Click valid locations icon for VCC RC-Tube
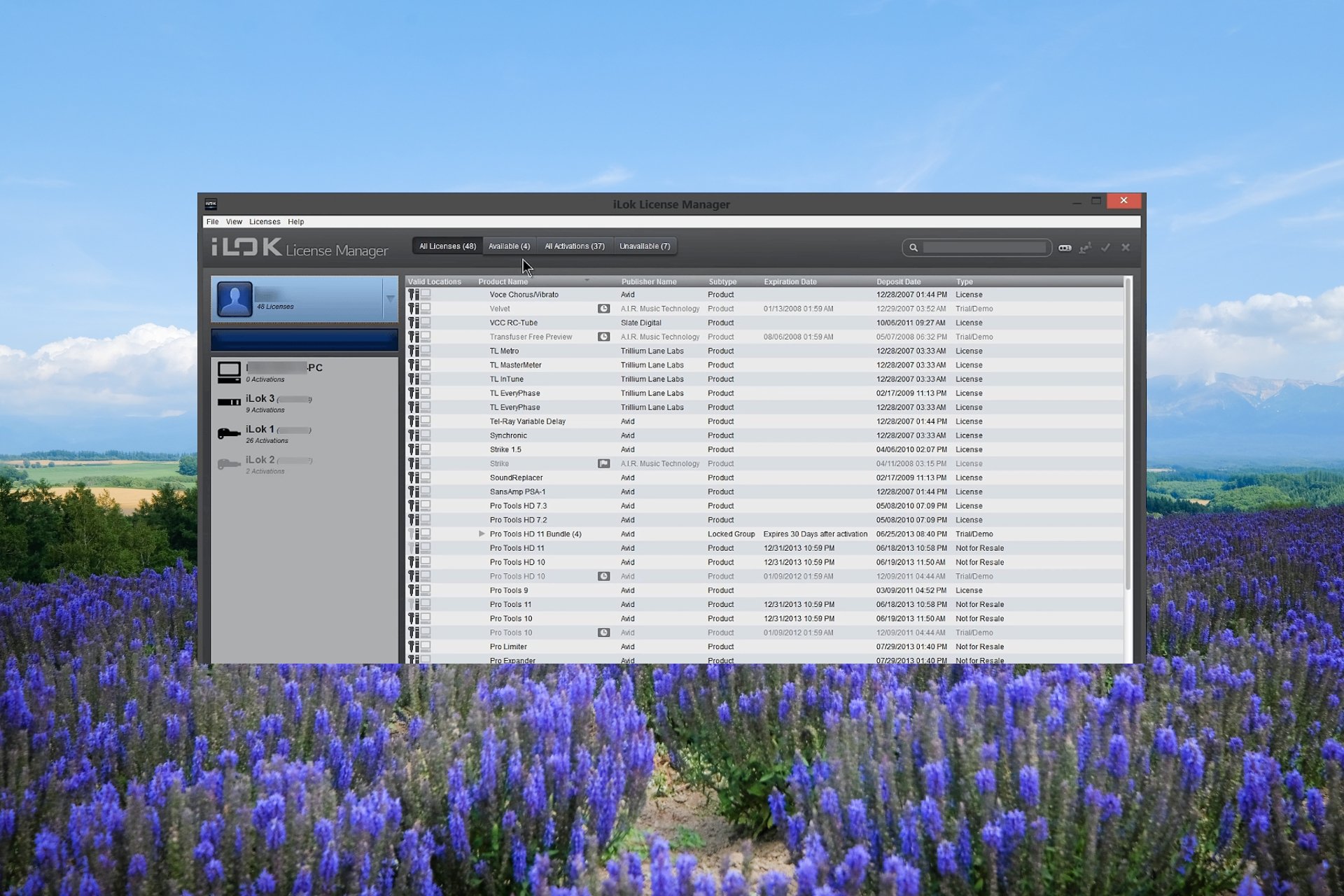Viewport: 1344px width, 896px height. coord(419,323)
